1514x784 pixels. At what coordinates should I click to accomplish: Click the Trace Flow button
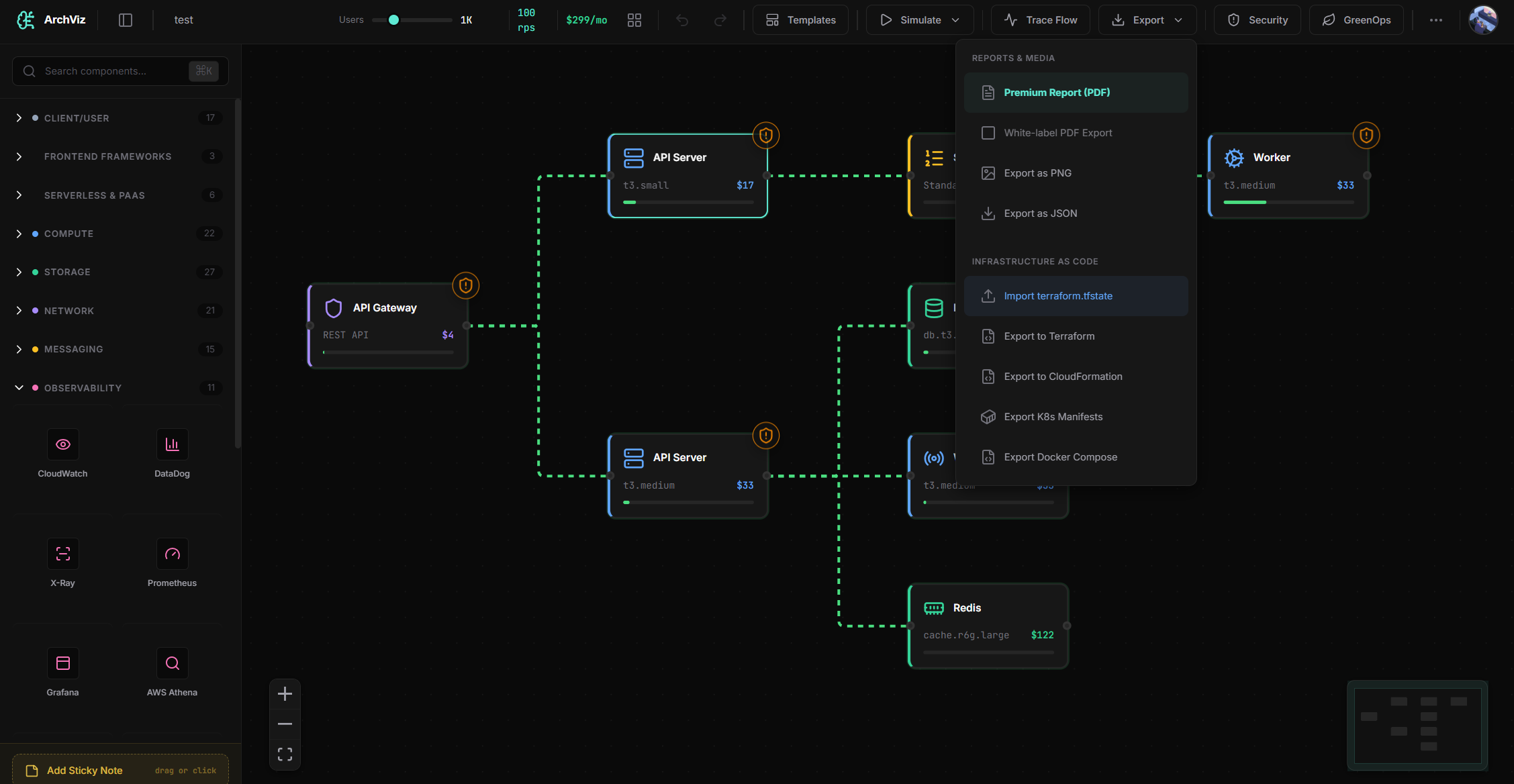pyautogui.click(x=1041, y=20)
